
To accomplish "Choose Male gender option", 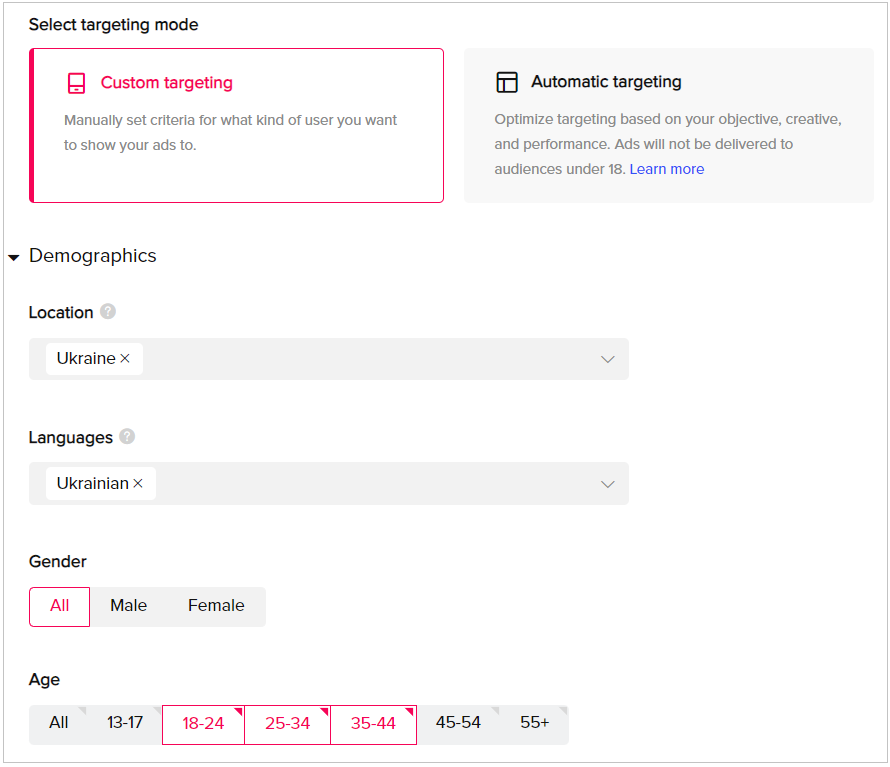I will [x=129, y=606].
